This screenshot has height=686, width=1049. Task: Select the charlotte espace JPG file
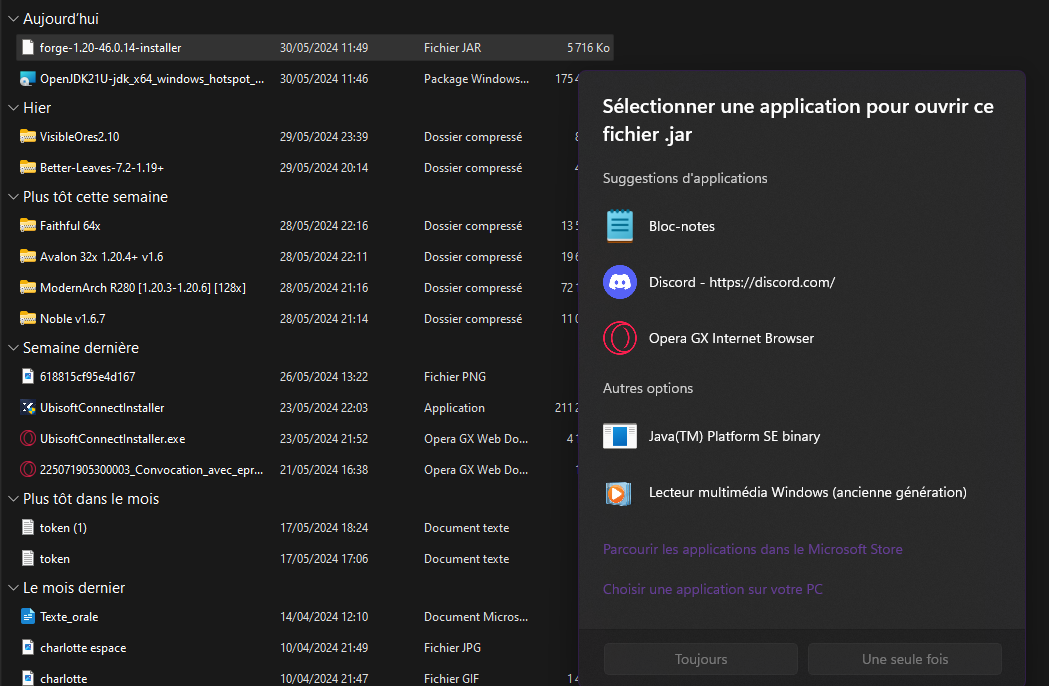point(83,648)
